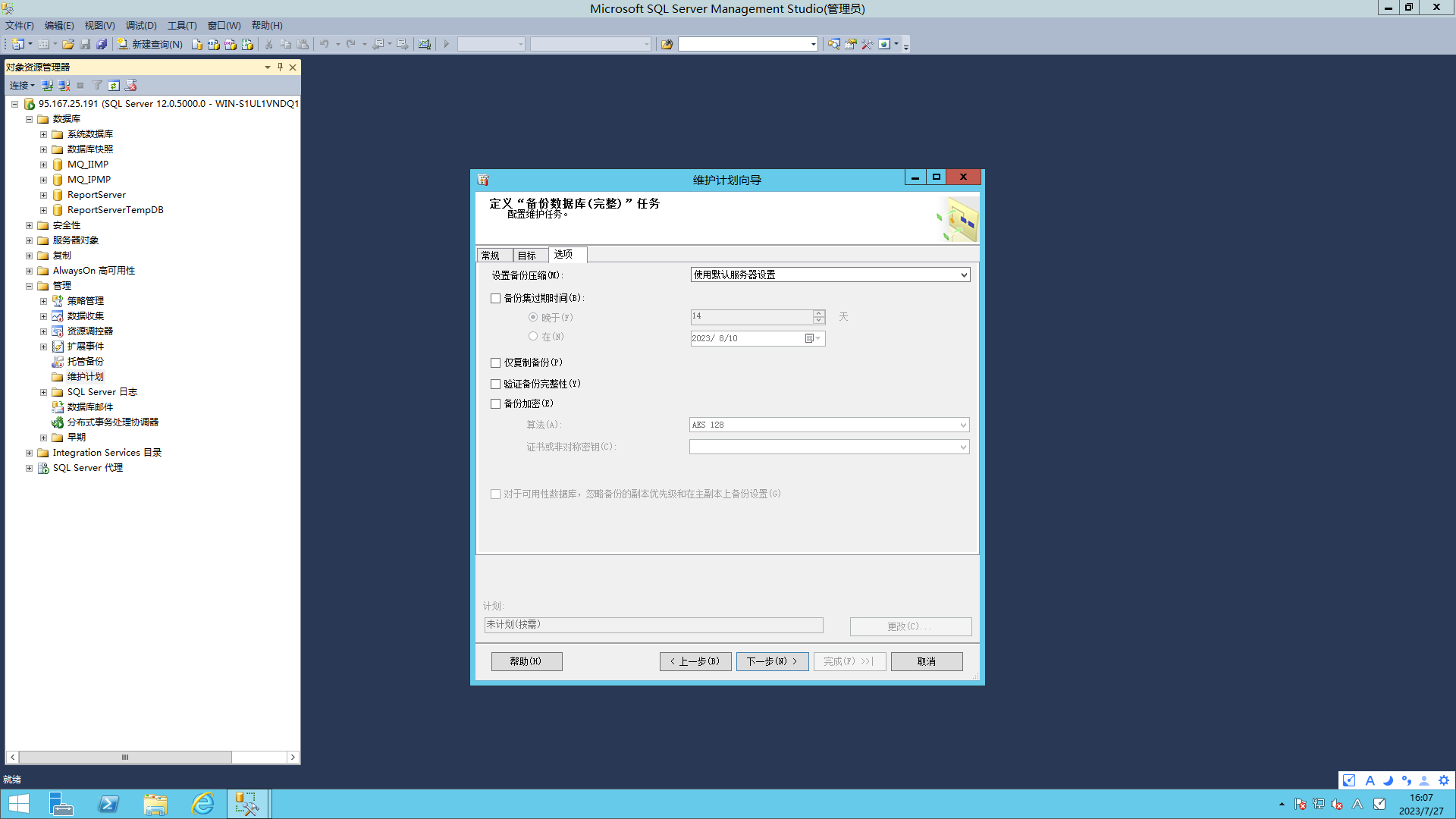
Task: Click the New Query (新建查询) toolbar button
Action: (x=149, y=45)
